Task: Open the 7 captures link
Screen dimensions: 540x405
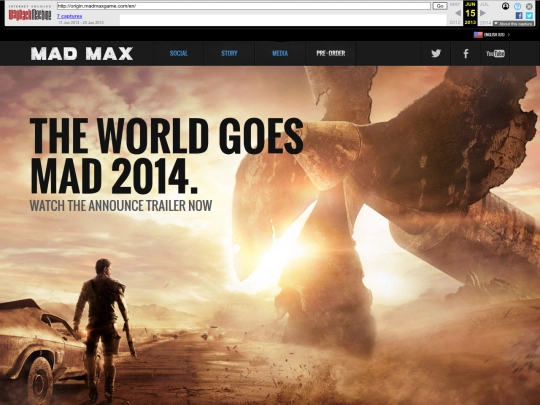Action: pyautogui.click(x=70, y=16)
